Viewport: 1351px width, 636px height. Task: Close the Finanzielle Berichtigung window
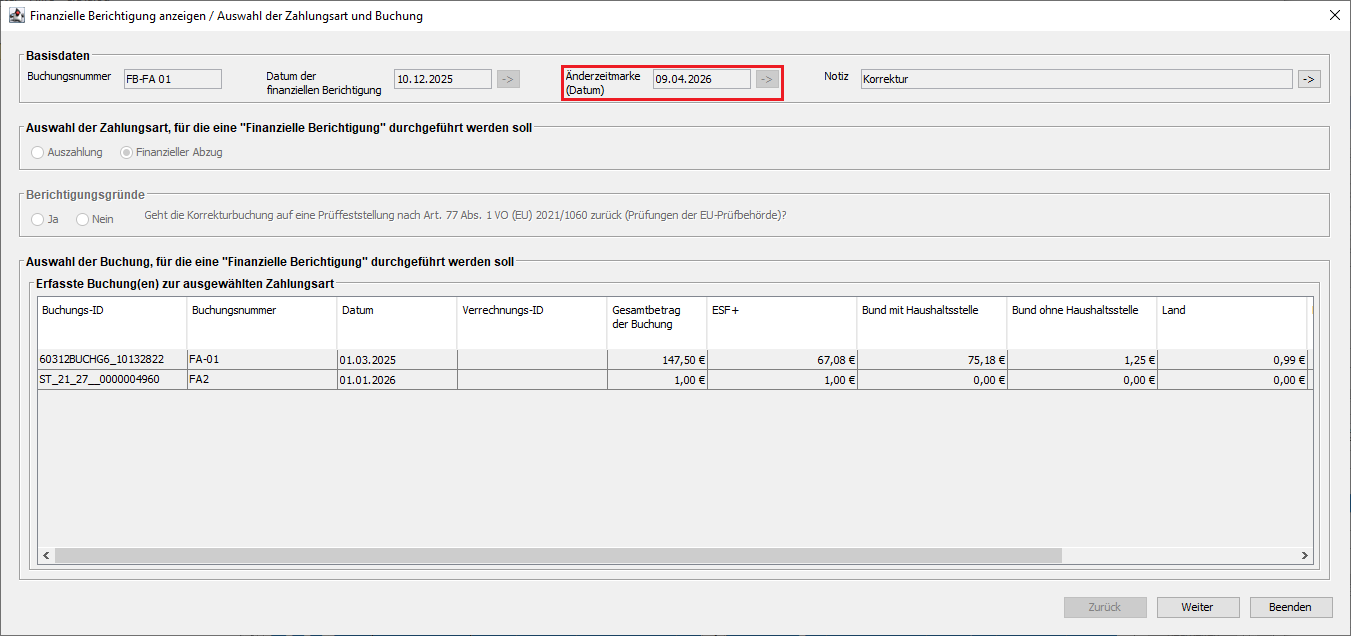[x=1334, y=16]
